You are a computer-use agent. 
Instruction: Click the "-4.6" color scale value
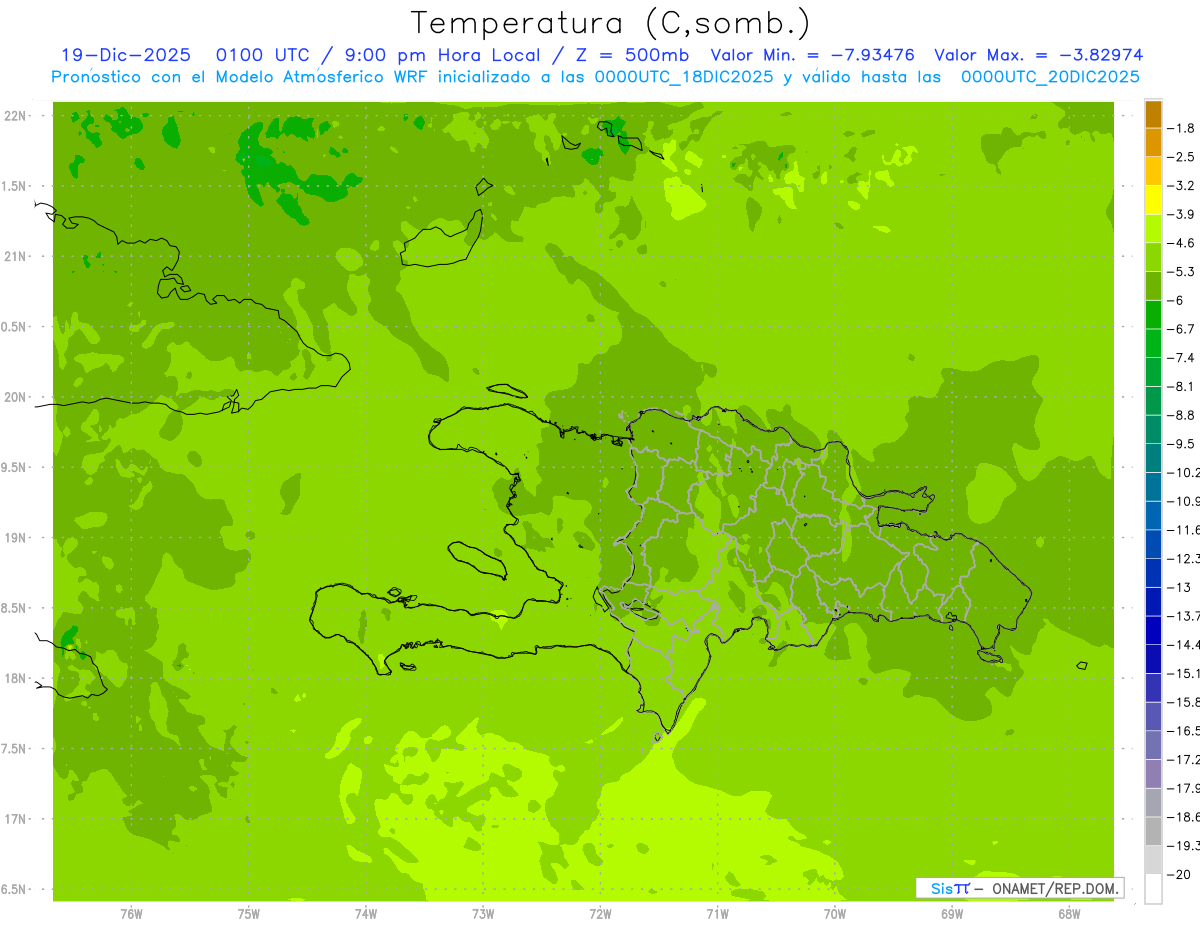tap(1181, 243)
